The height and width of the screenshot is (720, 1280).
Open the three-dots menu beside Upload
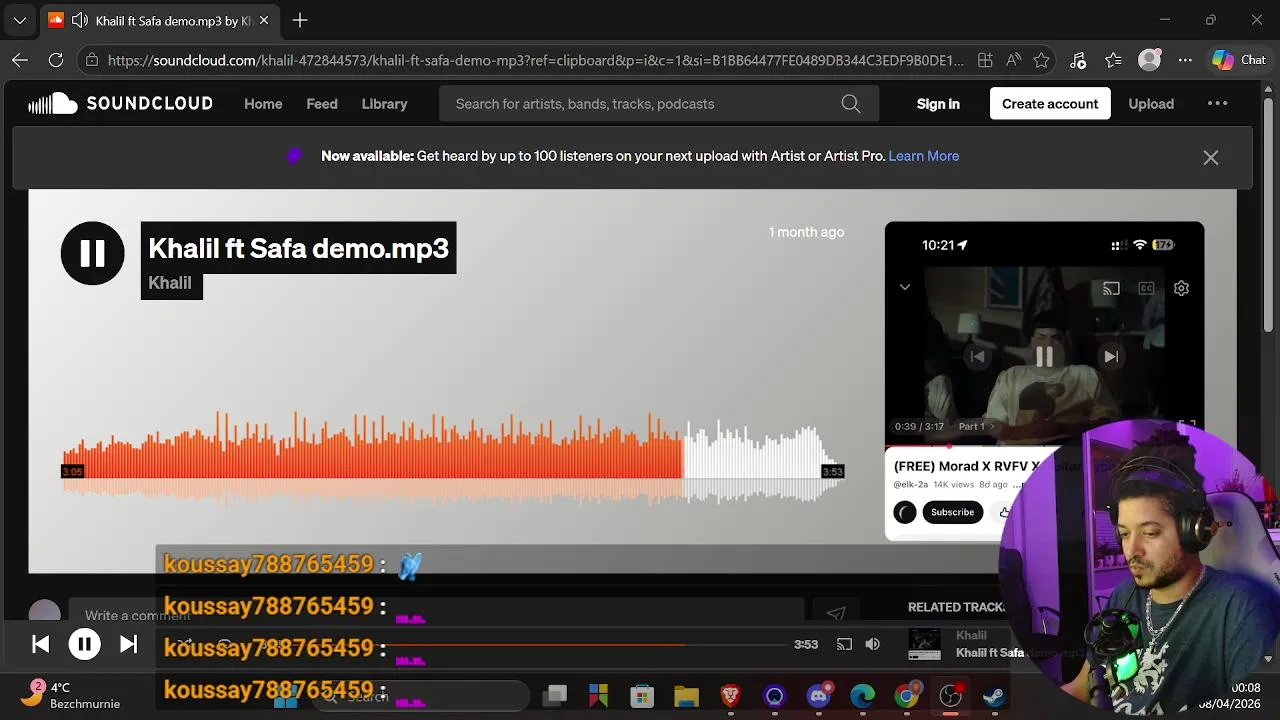(1217, 104)
